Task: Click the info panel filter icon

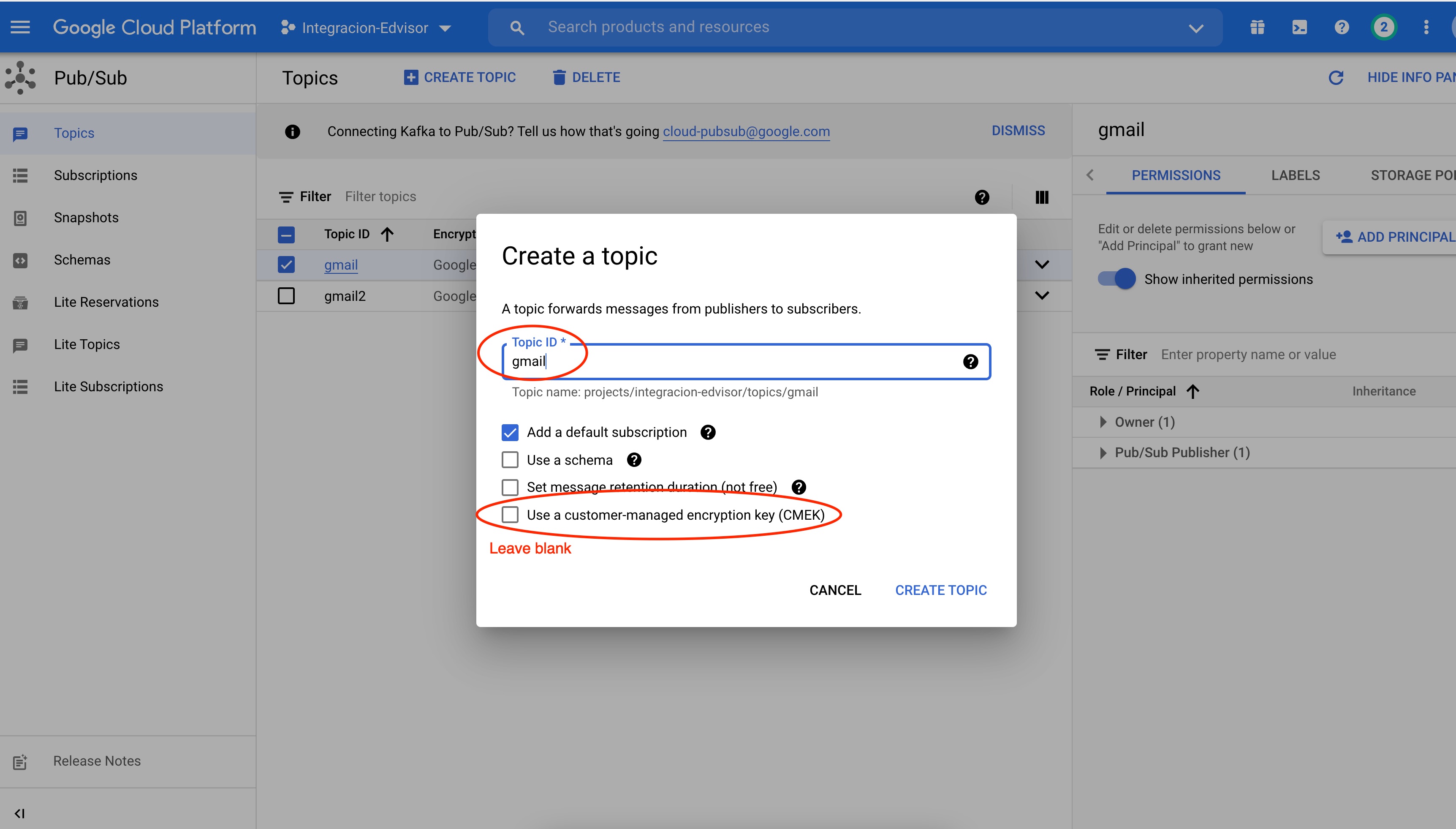Action: click(x=1102, y=355)
